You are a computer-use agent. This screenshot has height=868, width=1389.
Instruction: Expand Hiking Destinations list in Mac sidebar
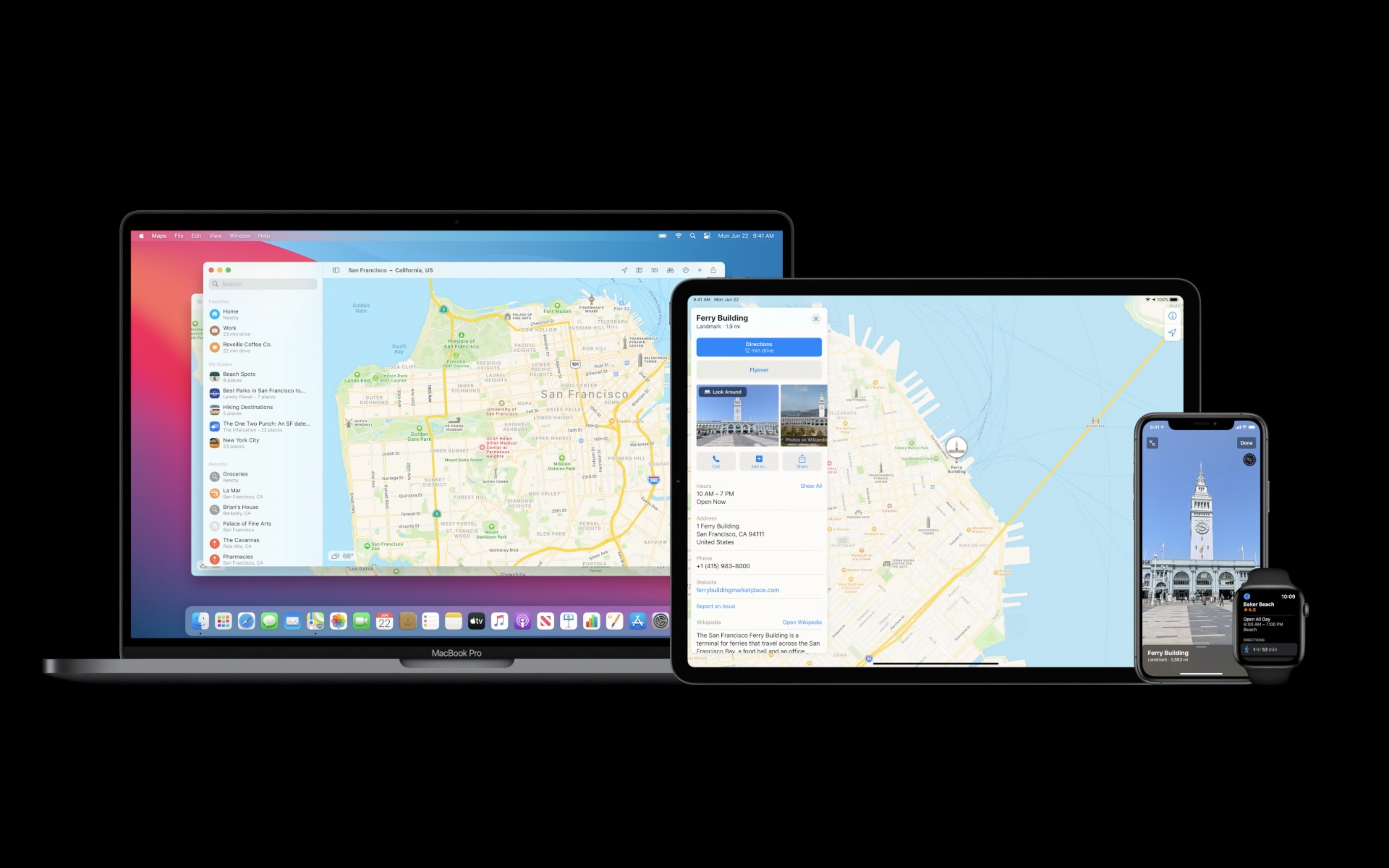point(255,409)
